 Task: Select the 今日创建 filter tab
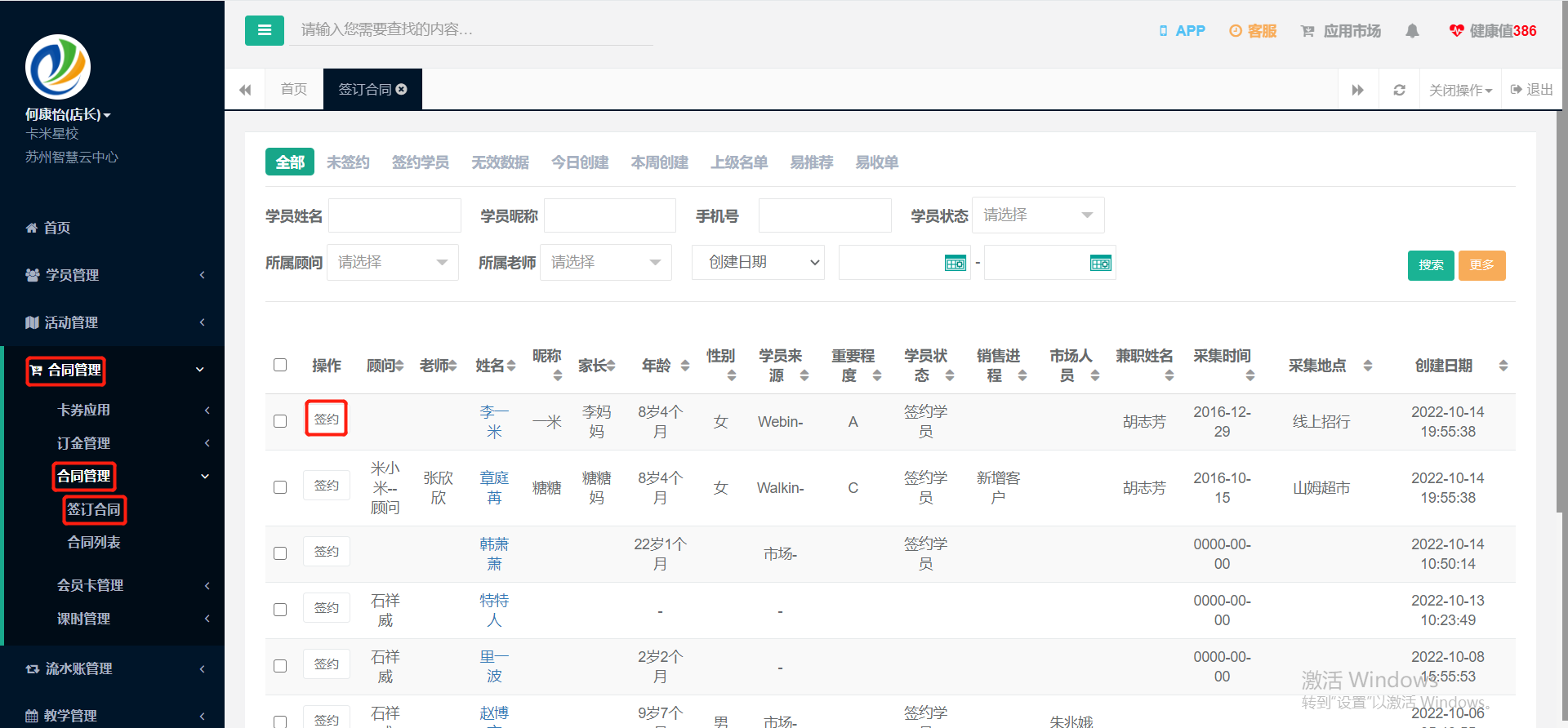580,162
